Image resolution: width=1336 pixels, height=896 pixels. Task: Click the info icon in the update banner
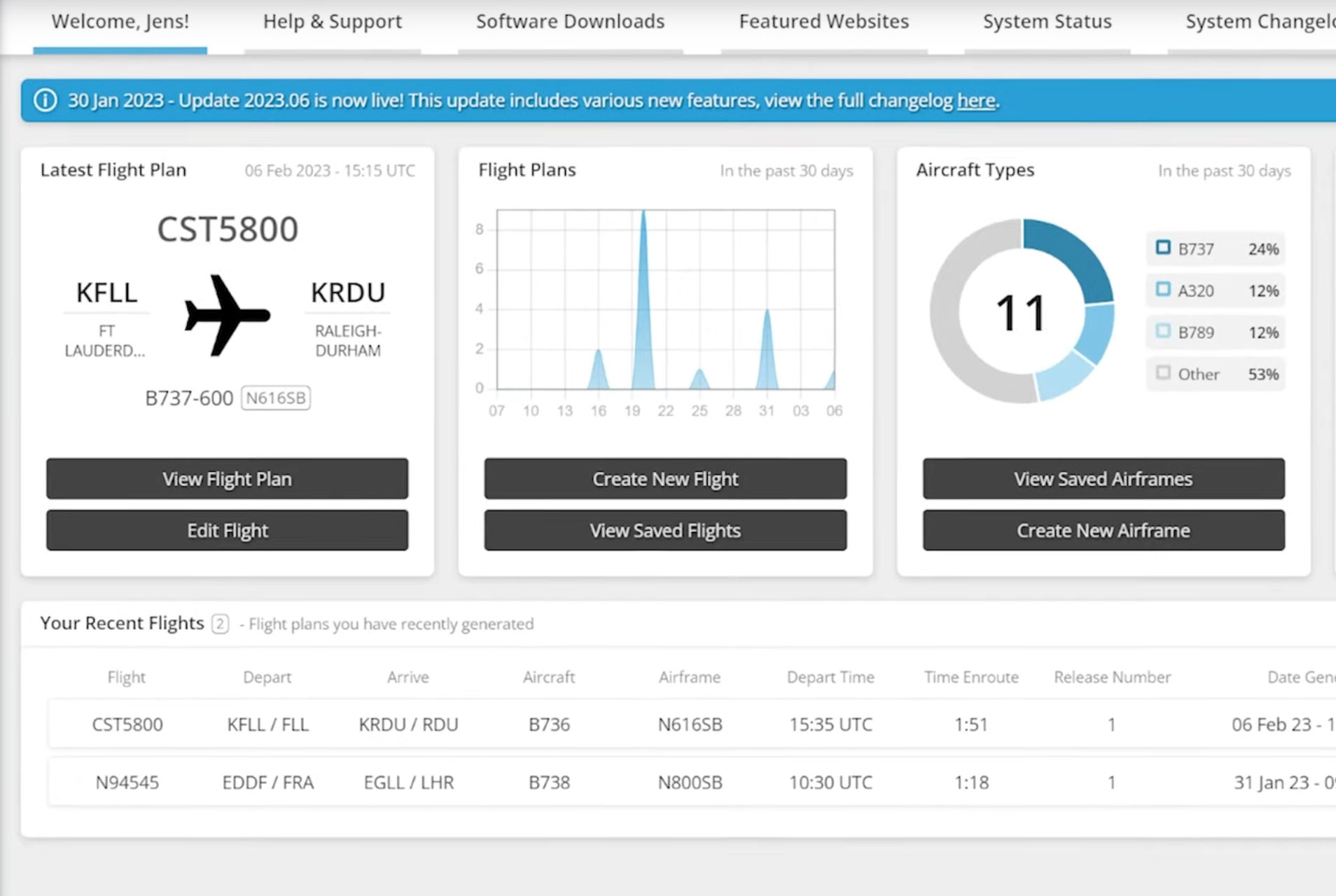point(45,100)
